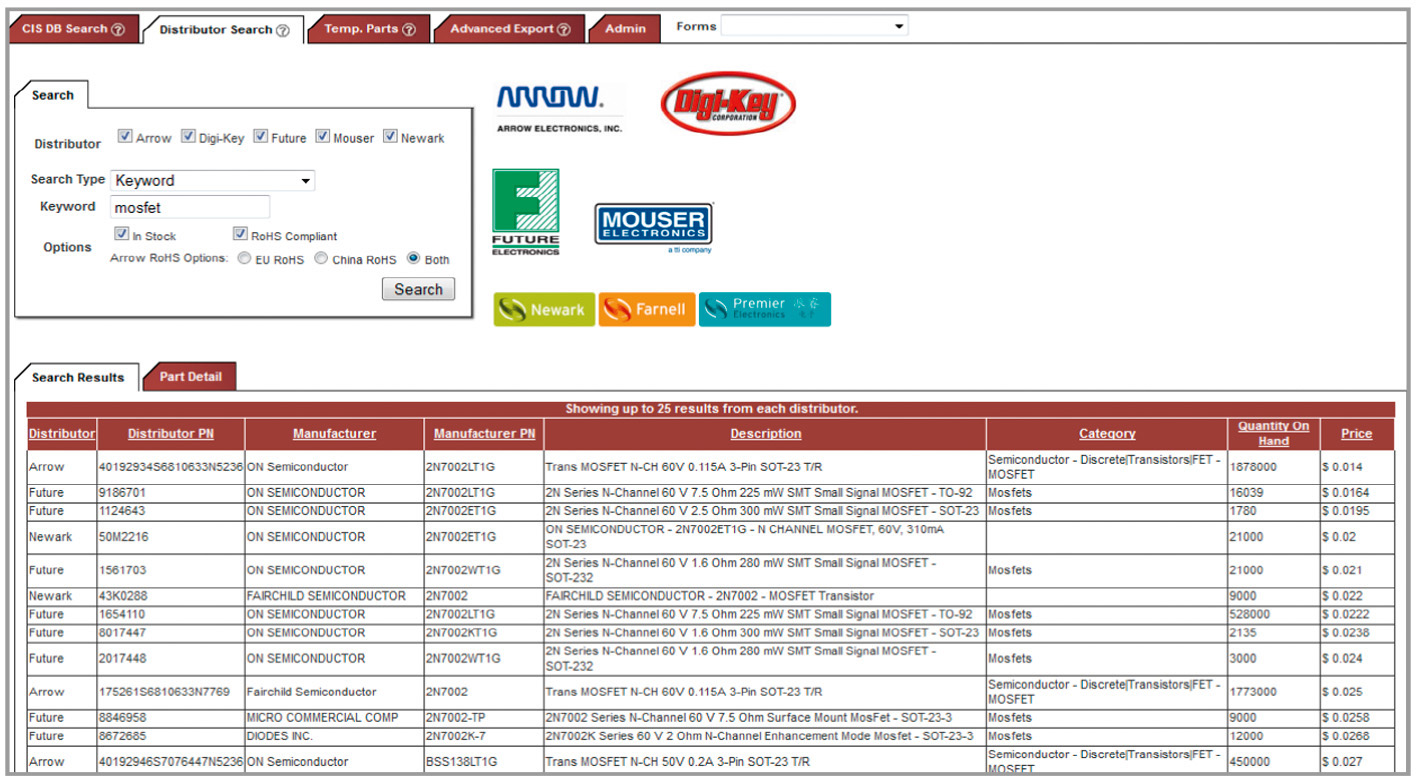Sort by Manufacturer column header
The width and height of the screenshot is (1416, 781).
[334, 434]
